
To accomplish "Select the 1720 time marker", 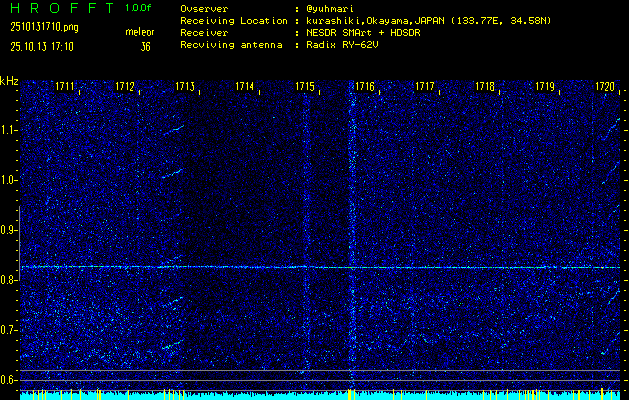I will [x=604, y=88].
